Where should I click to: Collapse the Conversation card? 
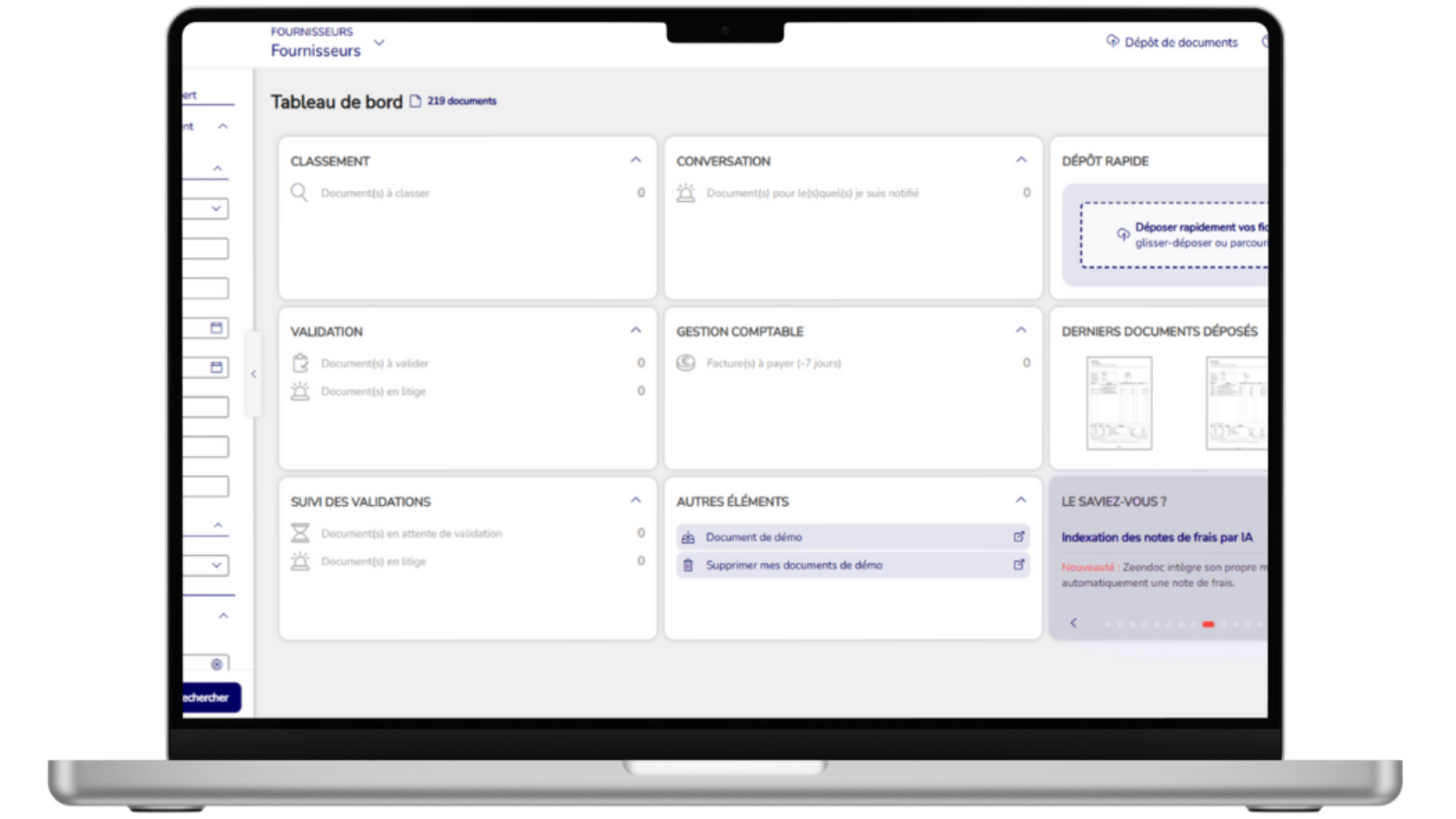(1021, 160)
